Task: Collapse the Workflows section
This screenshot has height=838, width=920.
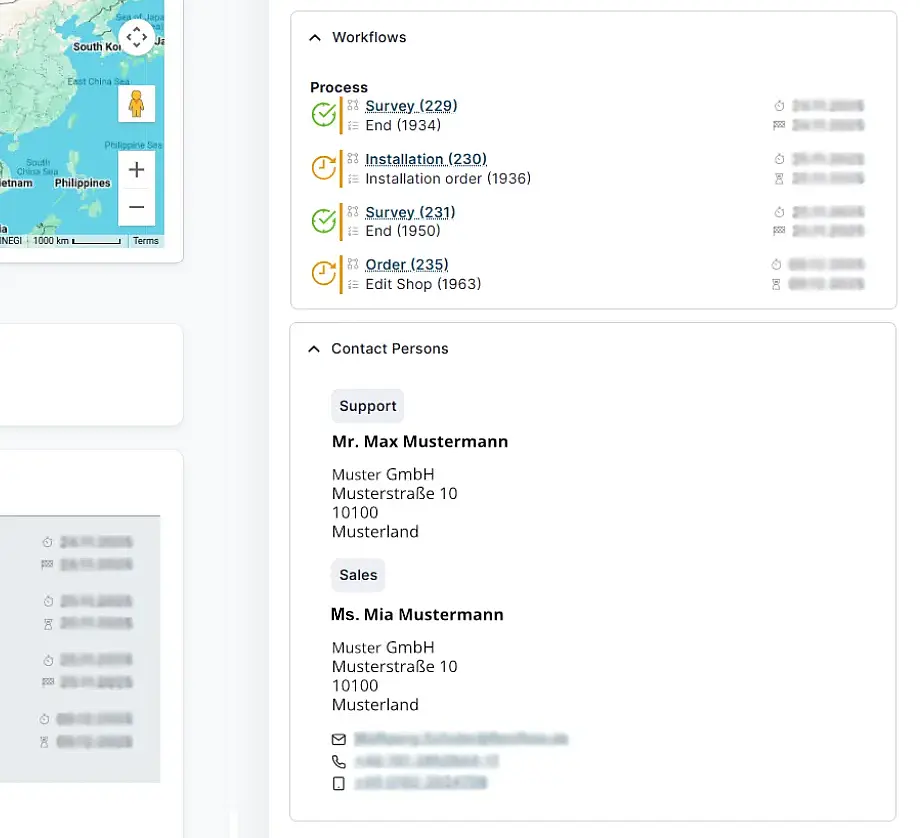Action: [313, 37]
